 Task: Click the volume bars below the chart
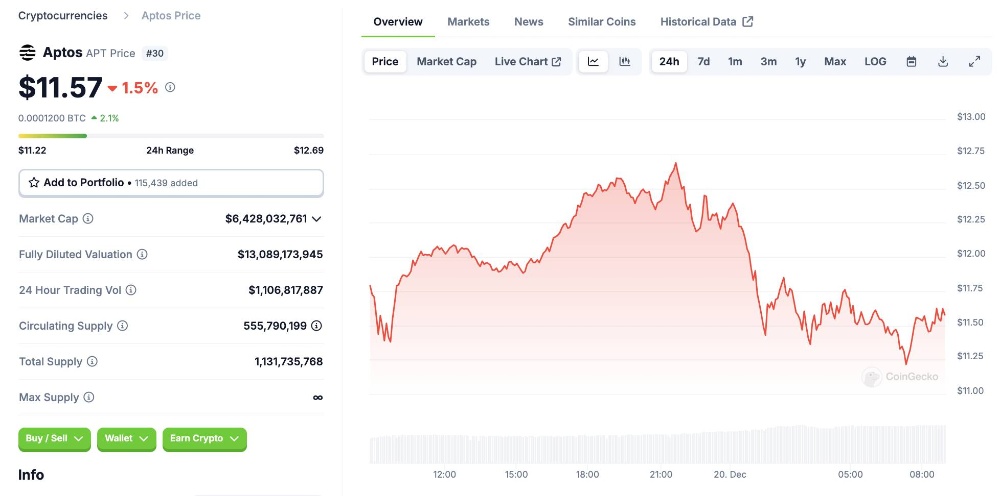[658, 444]
